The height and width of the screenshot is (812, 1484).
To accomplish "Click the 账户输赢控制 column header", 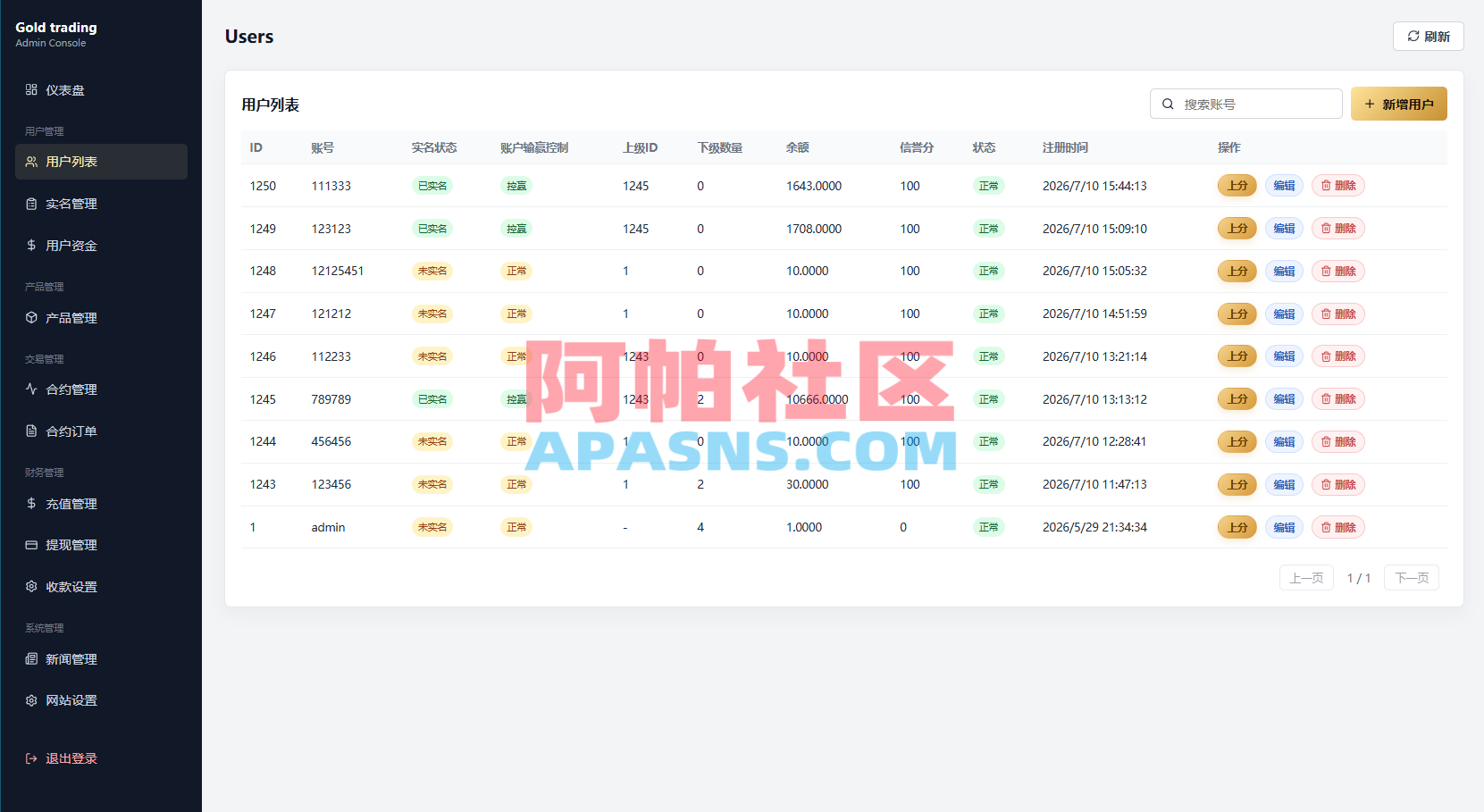I will tap(534, 147).
